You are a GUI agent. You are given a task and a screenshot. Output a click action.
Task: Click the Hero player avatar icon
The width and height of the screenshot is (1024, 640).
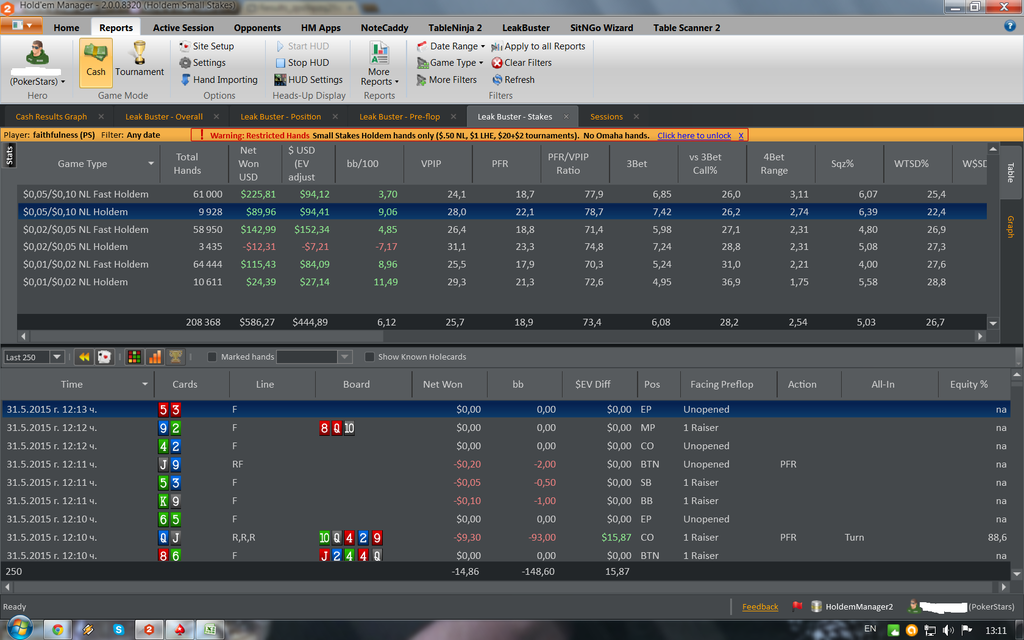click(x=37, y=54)
